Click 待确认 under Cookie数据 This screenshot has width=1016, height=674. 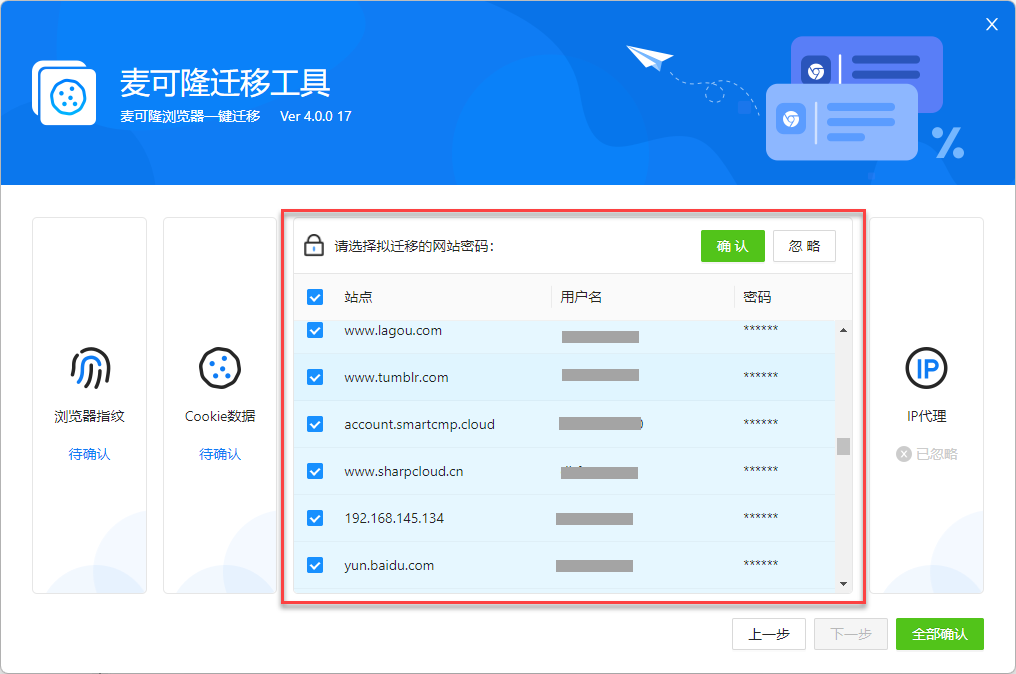click(220, 454)
